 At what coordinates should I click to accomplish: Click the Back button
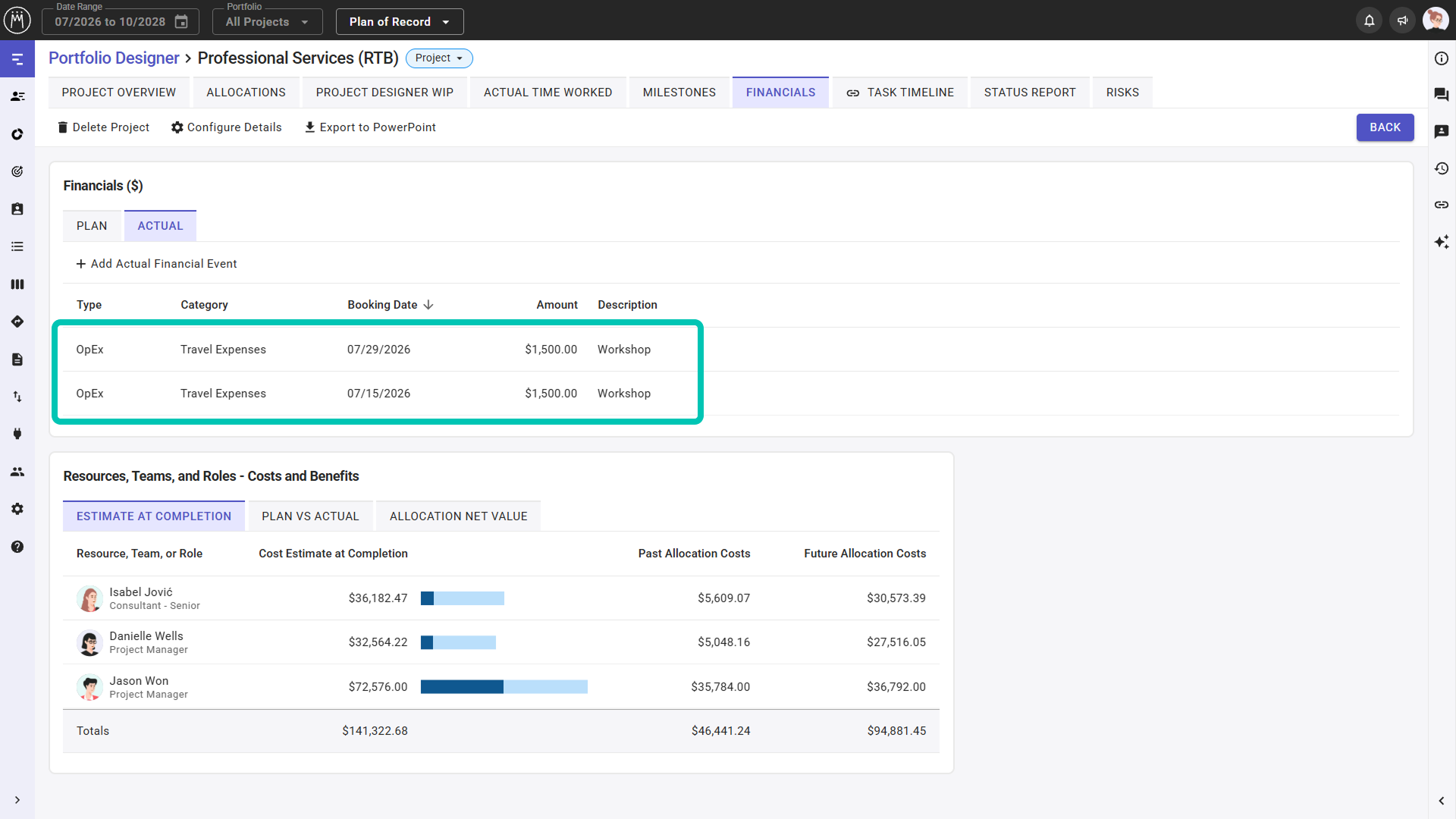[1385, 127]
